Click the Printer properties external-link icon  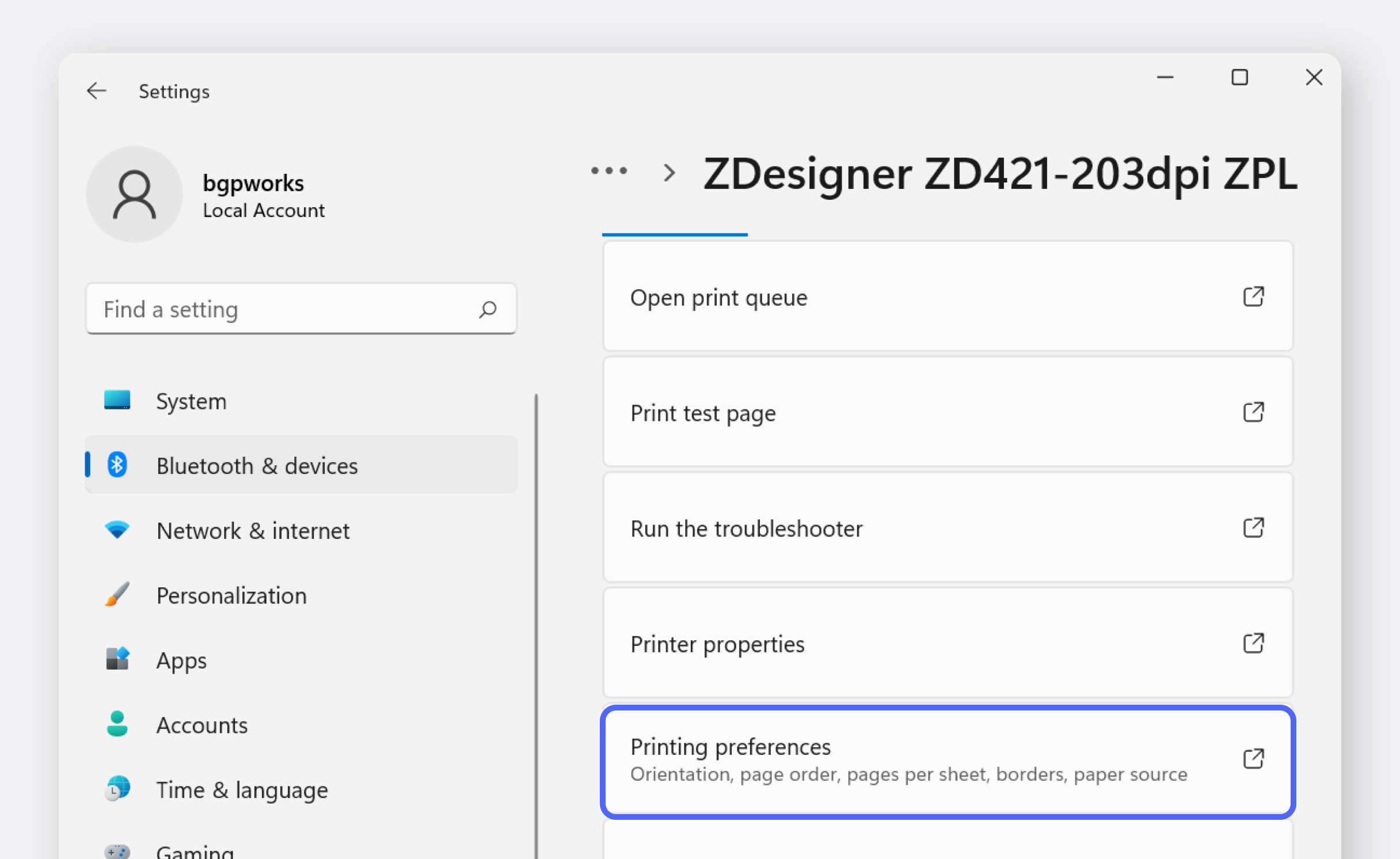[x=1253, y=643]
